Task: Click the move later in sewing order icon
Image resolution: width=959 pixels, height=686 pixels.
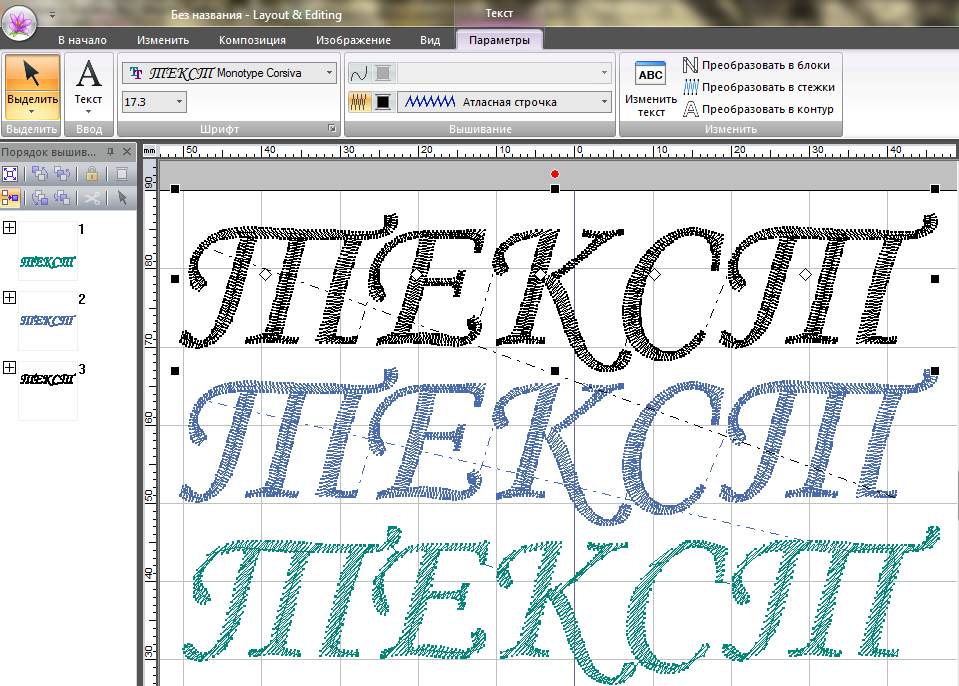Action: [62, 197]
